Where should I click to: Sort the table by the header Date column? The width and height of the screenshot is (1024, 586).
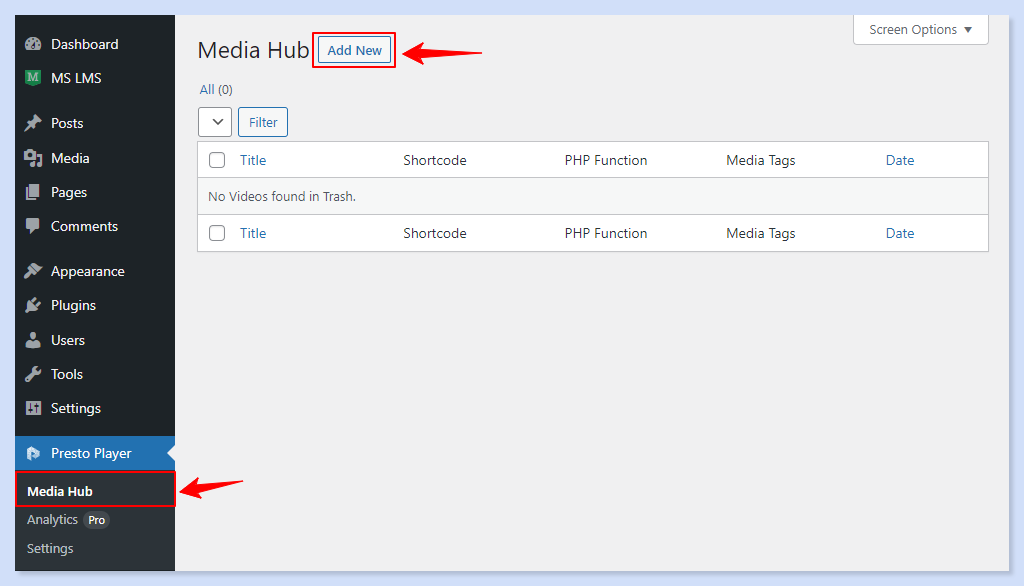[x=900, y=160]
